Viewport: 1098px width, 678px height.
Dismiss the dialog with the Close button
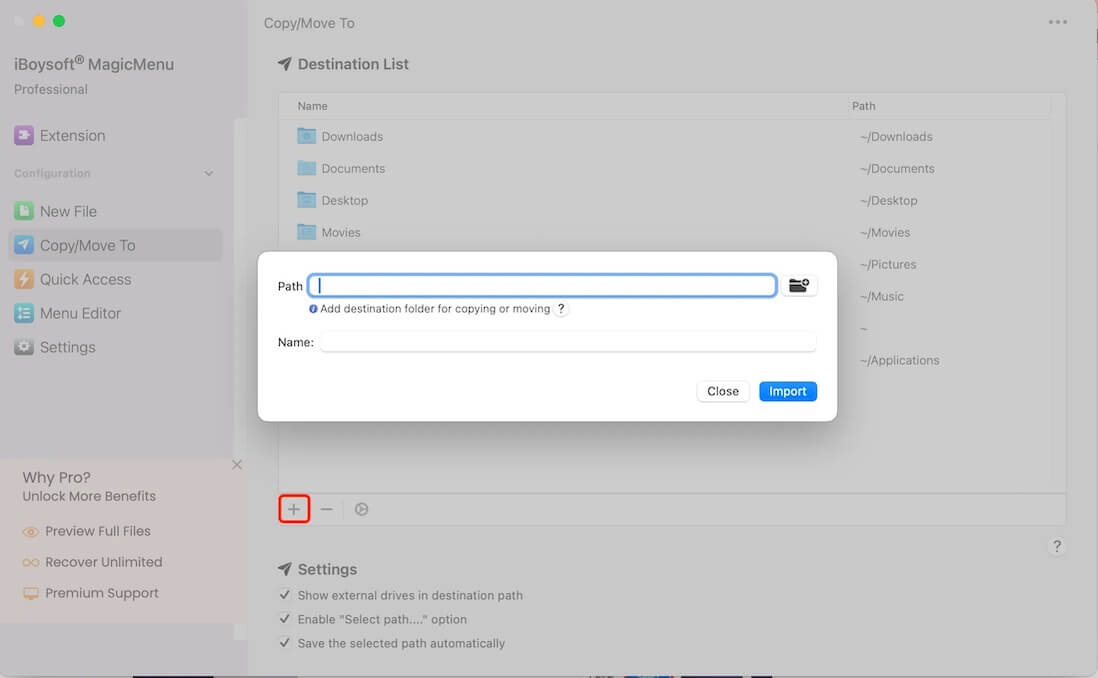point(722,391)
